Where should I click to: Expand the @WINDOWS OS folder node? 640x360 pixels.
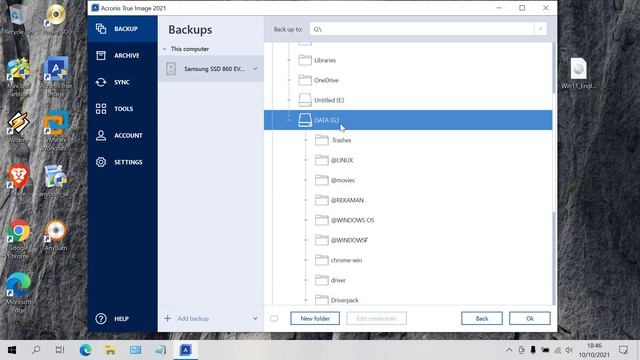306,220
